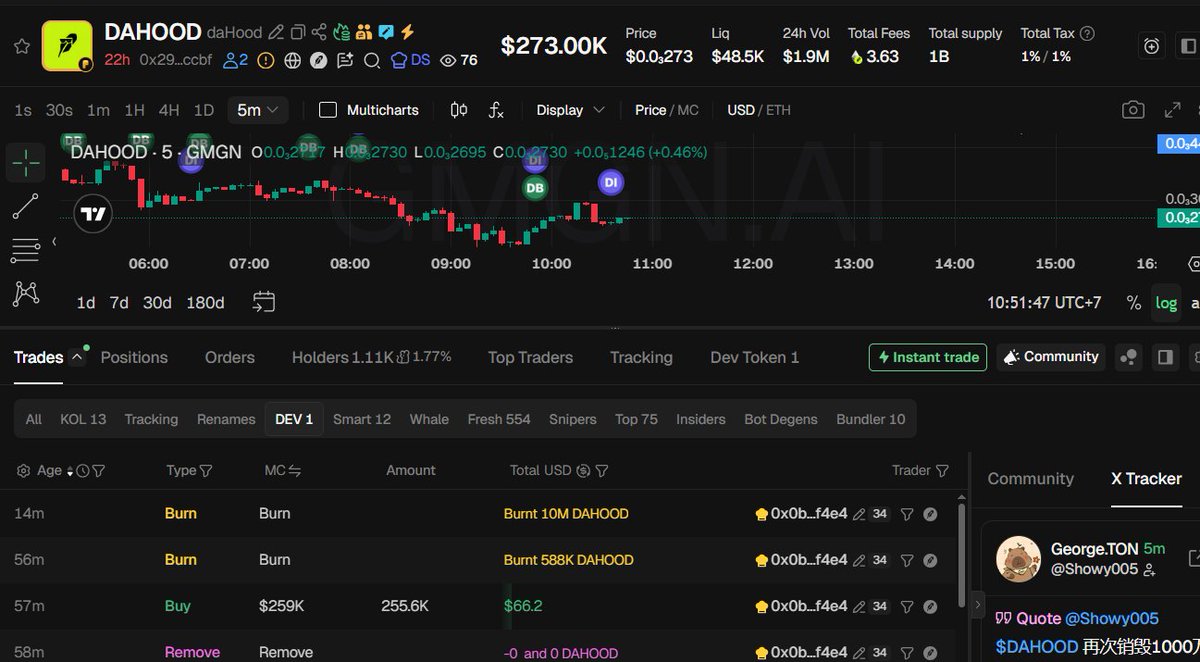Image resolution: width=1200 pixels, height=662 pixels.
Task: Collapse the Trades tab chevron
Action: tap(76, 357)
